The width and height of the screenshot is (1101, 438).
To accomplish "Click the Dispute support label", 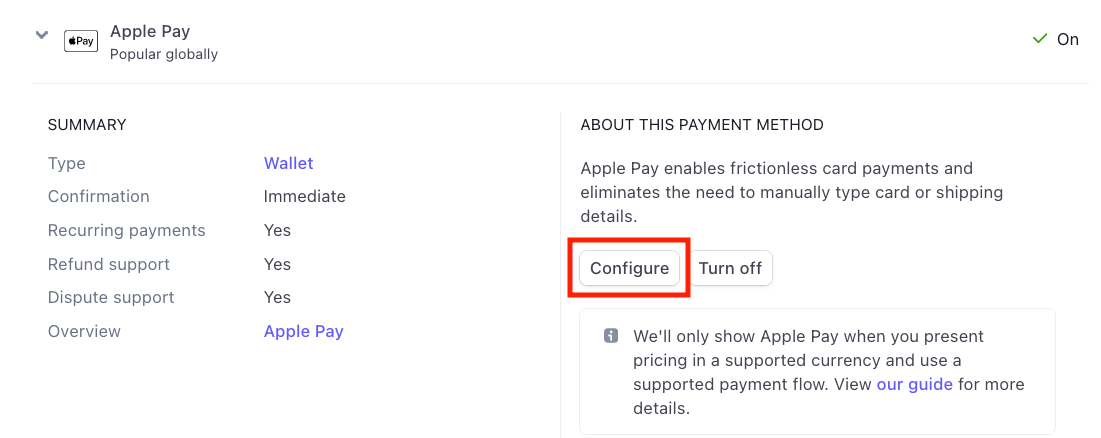I will tap(111, 297).
